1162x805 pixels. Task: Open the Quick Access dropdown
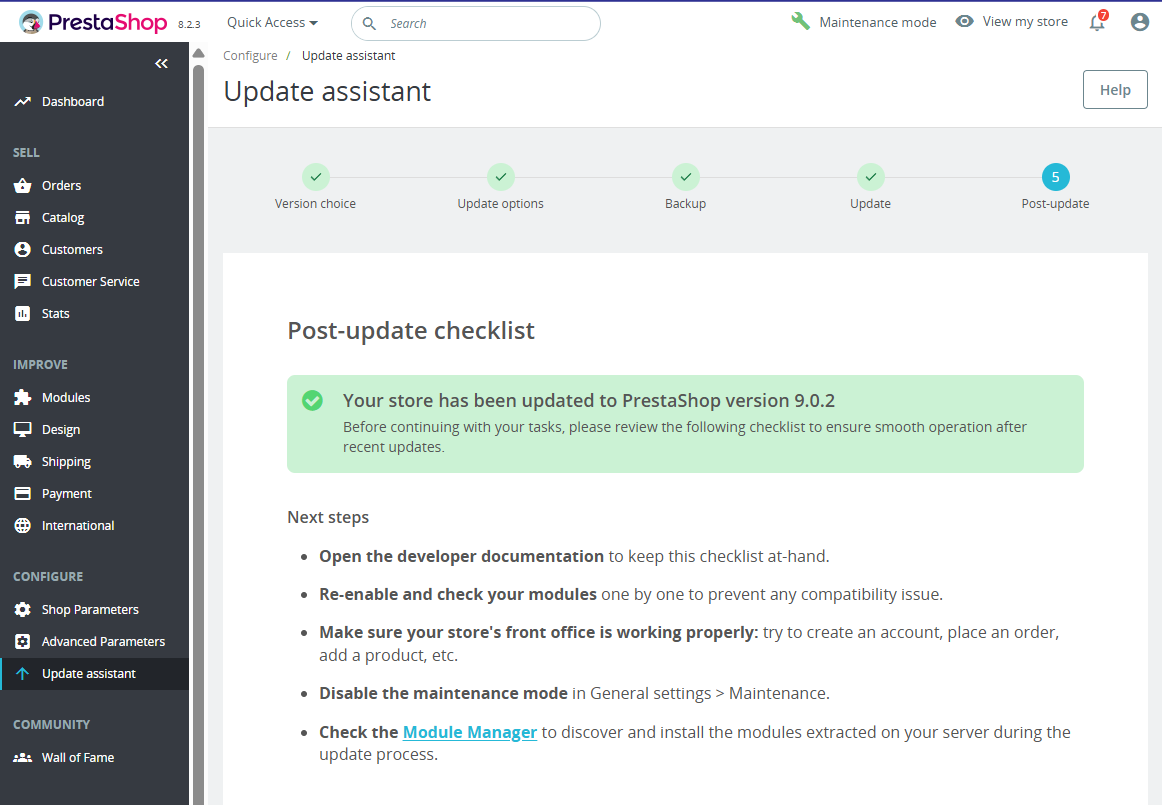coord(272,22)
